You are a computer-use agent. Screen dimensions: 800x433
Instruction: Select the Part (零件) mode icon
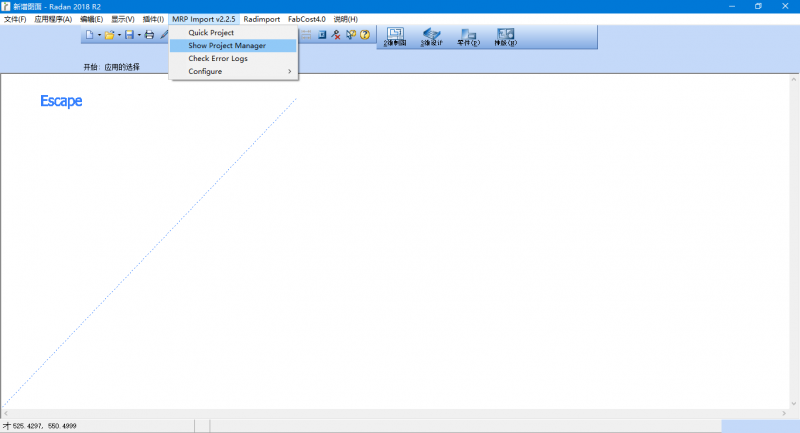(468, 37)
